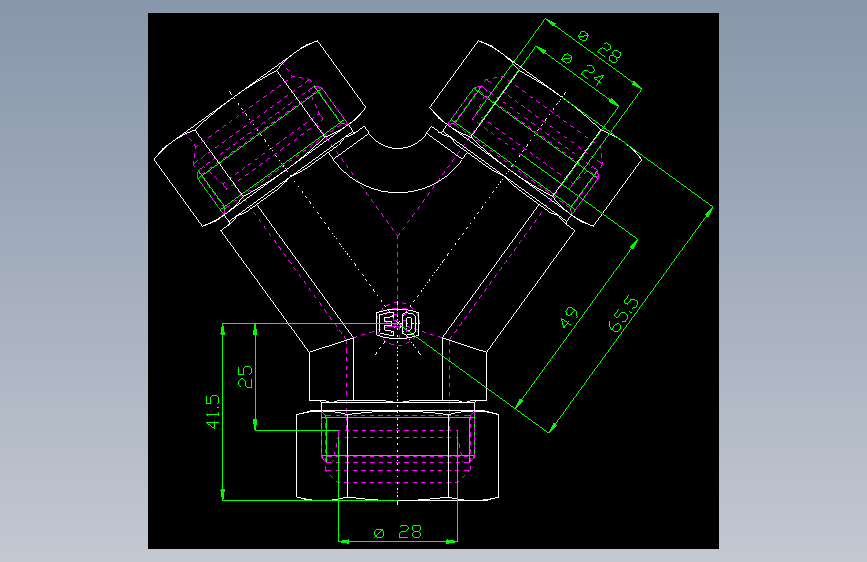Viewport: 867px width, 562px height.
Task: Click the 65.5 angled dimension value
Action: coord(623,314)
